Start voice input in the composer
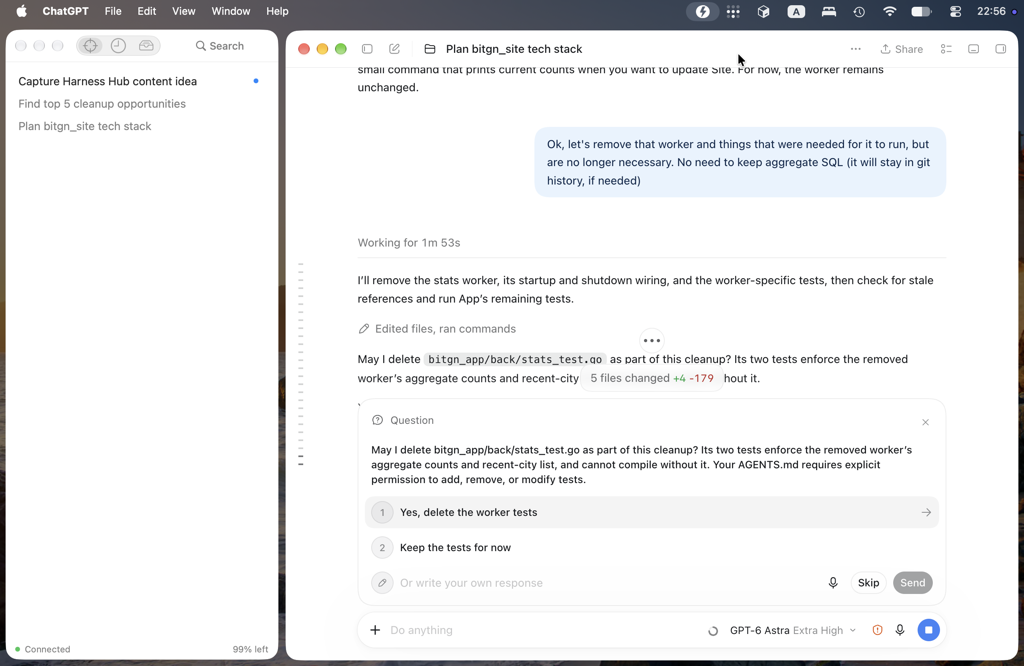This screenshot has width=1024, height=666. click(x=900, y=630)
